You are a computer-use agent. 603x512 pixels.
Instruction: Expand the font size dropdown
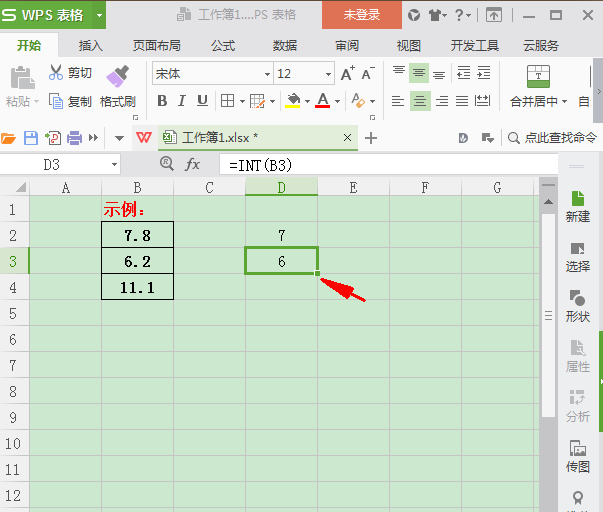328,74
